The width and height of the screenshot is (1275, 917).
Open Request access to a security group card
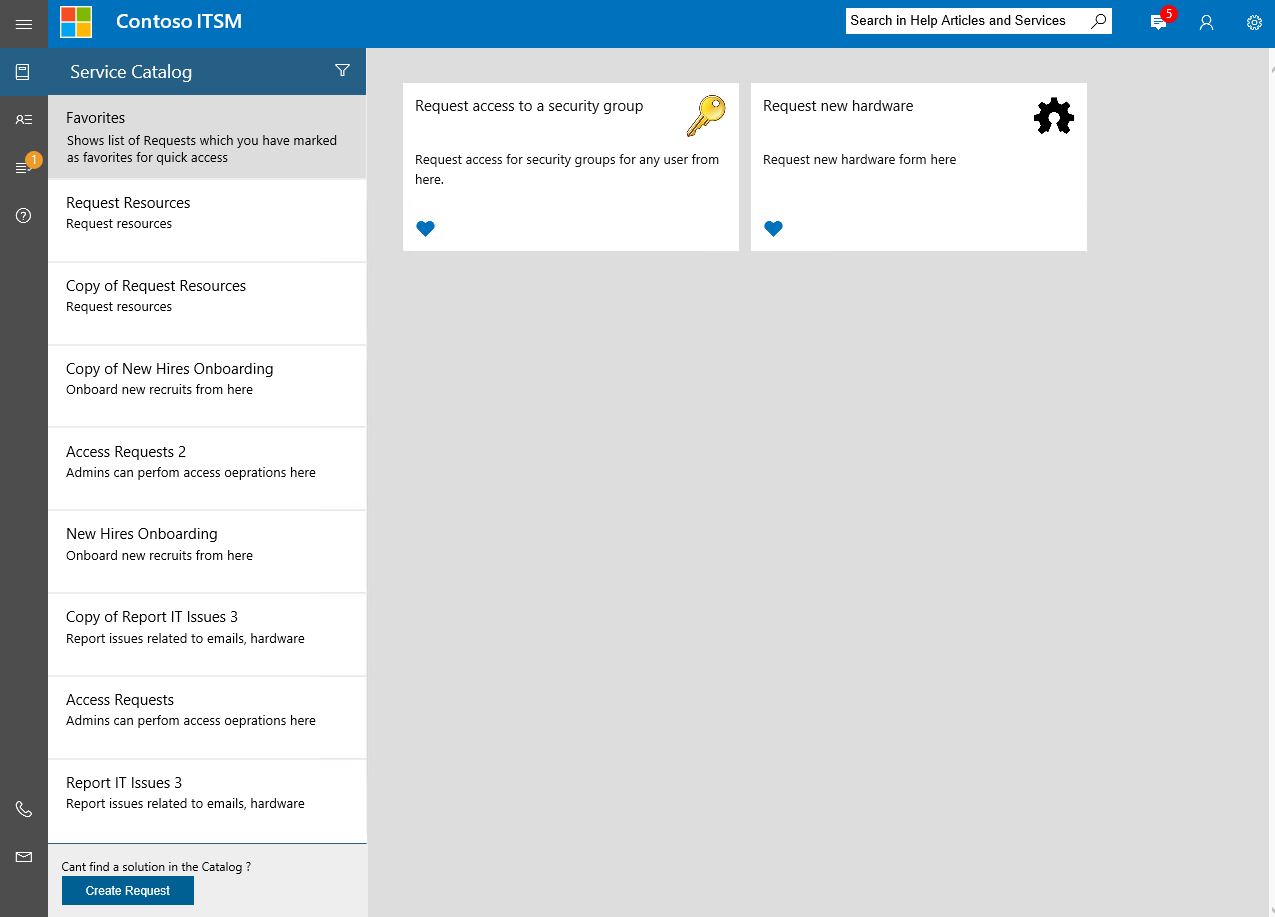click(x=571, y=167)
